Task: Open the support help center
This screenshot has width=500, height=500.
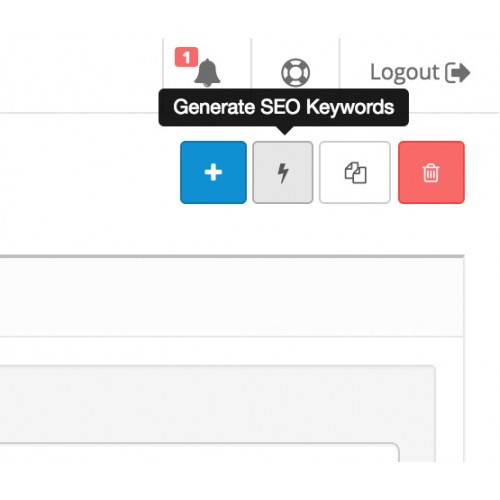Action: (x=295, y=73)
